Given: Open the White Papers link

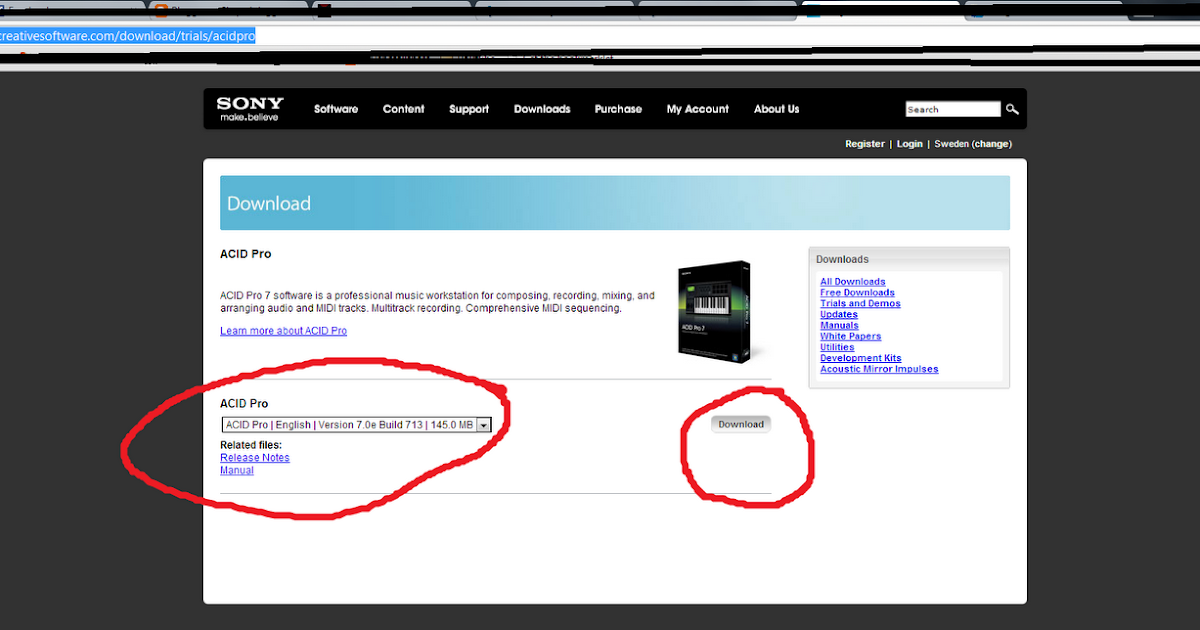Looking at the screenshot, I should pyautogui.click(x=851, y=337).
